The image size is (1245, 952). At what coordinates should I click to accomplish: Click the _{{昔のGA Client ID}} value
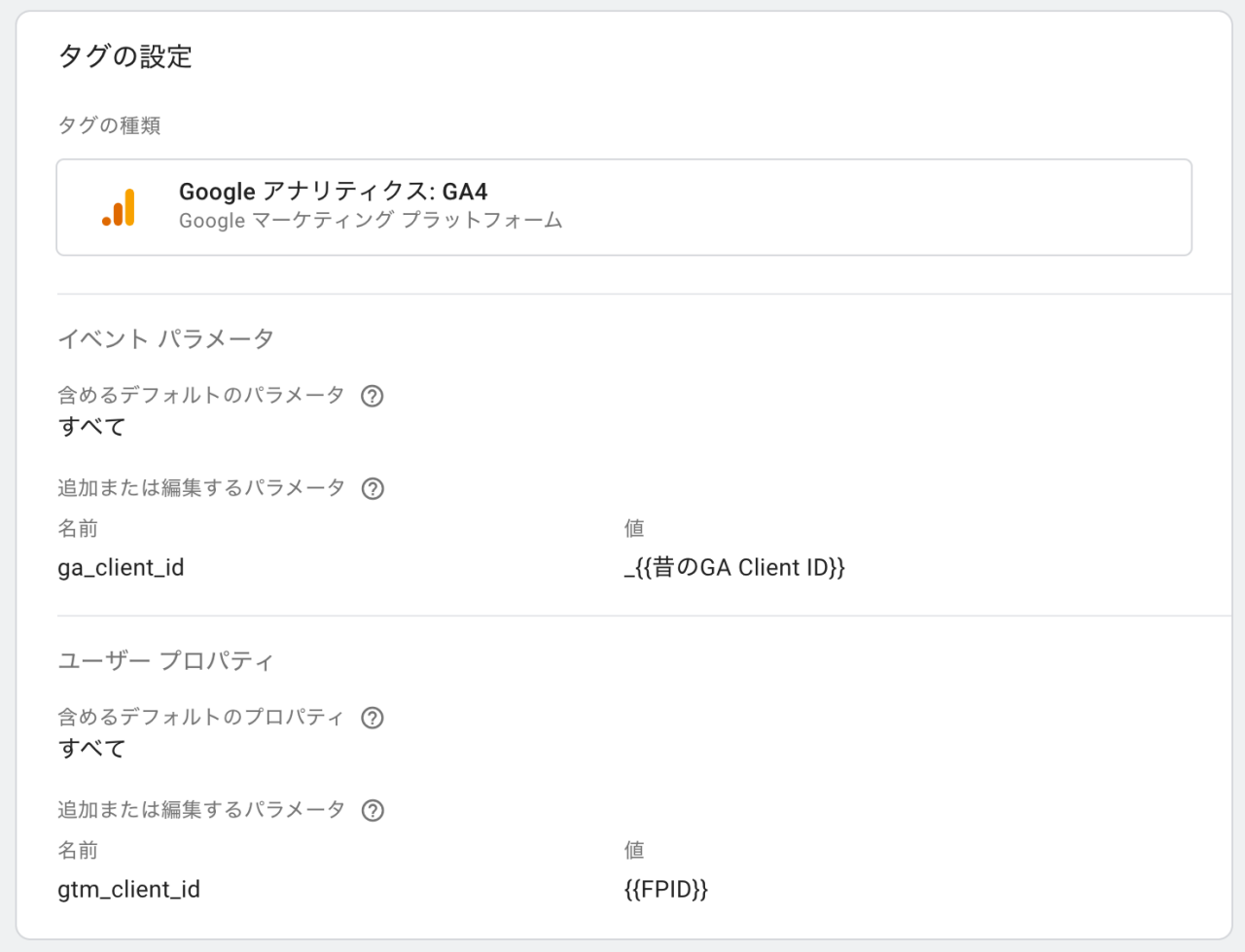(734, 568)
